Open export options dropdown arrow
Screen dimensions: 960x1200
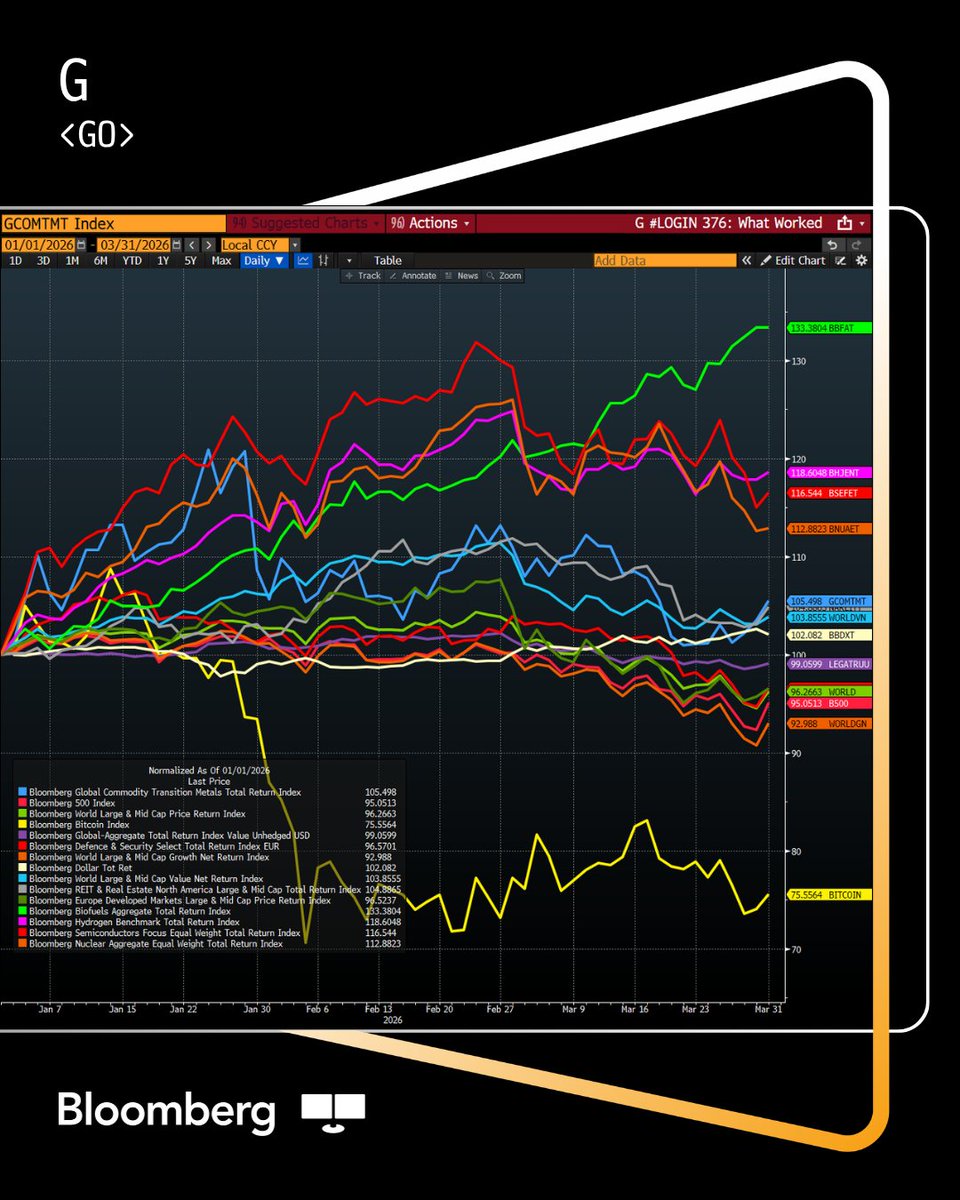tap(862, 223)
